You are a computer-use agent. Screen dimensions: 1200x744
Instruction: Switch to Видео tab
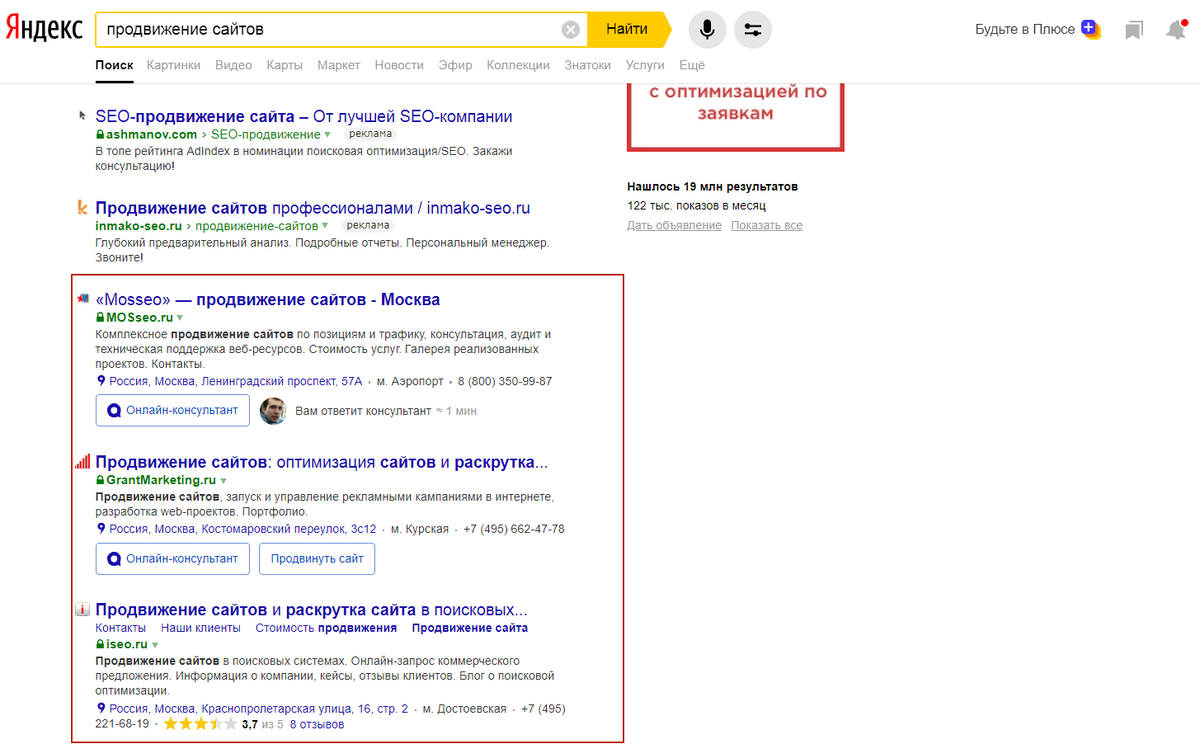(233, 65)
